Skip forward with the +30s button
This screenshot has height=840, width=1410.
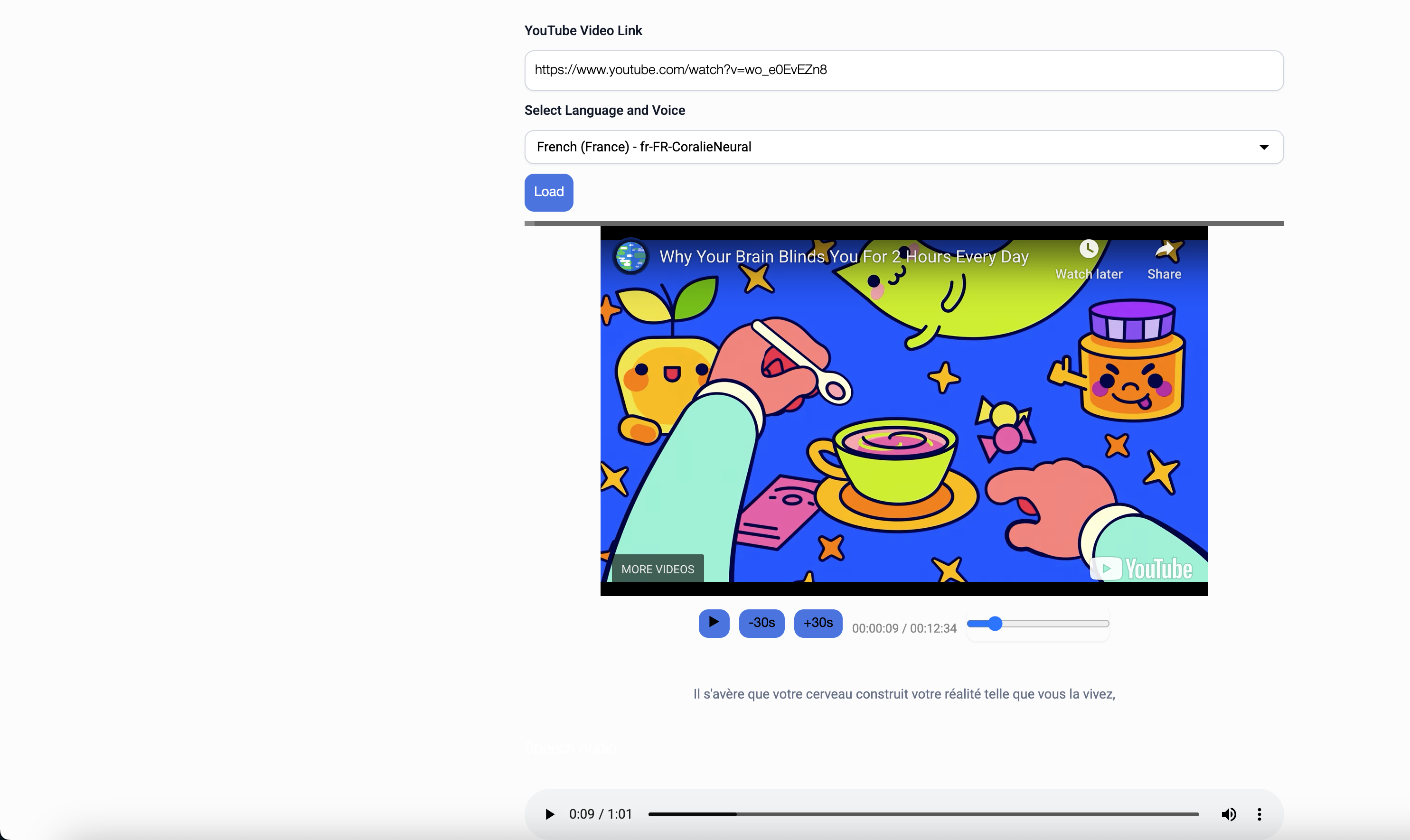(x=817, y=623)
